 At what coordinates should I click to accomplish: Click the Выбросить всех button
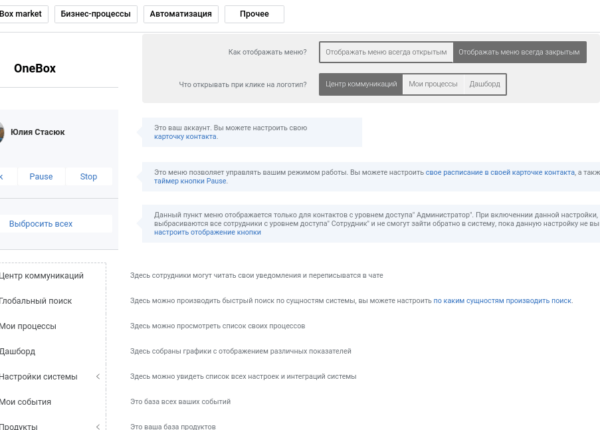point(41,224)
